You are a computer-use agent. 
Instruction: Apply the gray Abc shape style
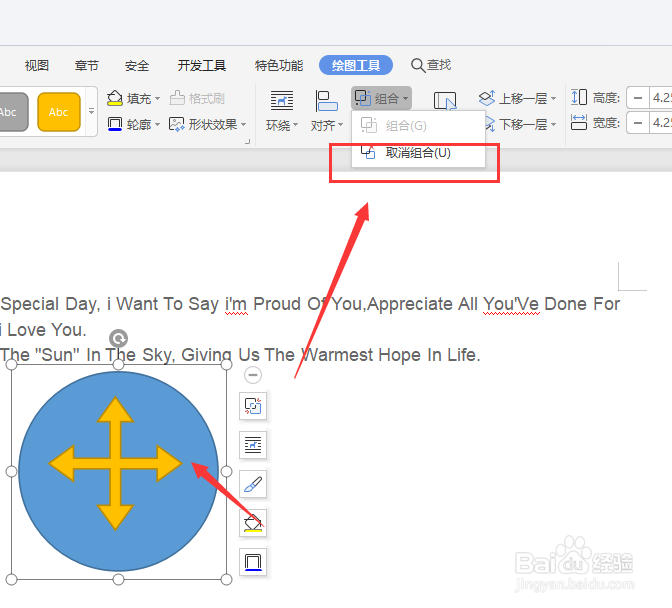13,112
